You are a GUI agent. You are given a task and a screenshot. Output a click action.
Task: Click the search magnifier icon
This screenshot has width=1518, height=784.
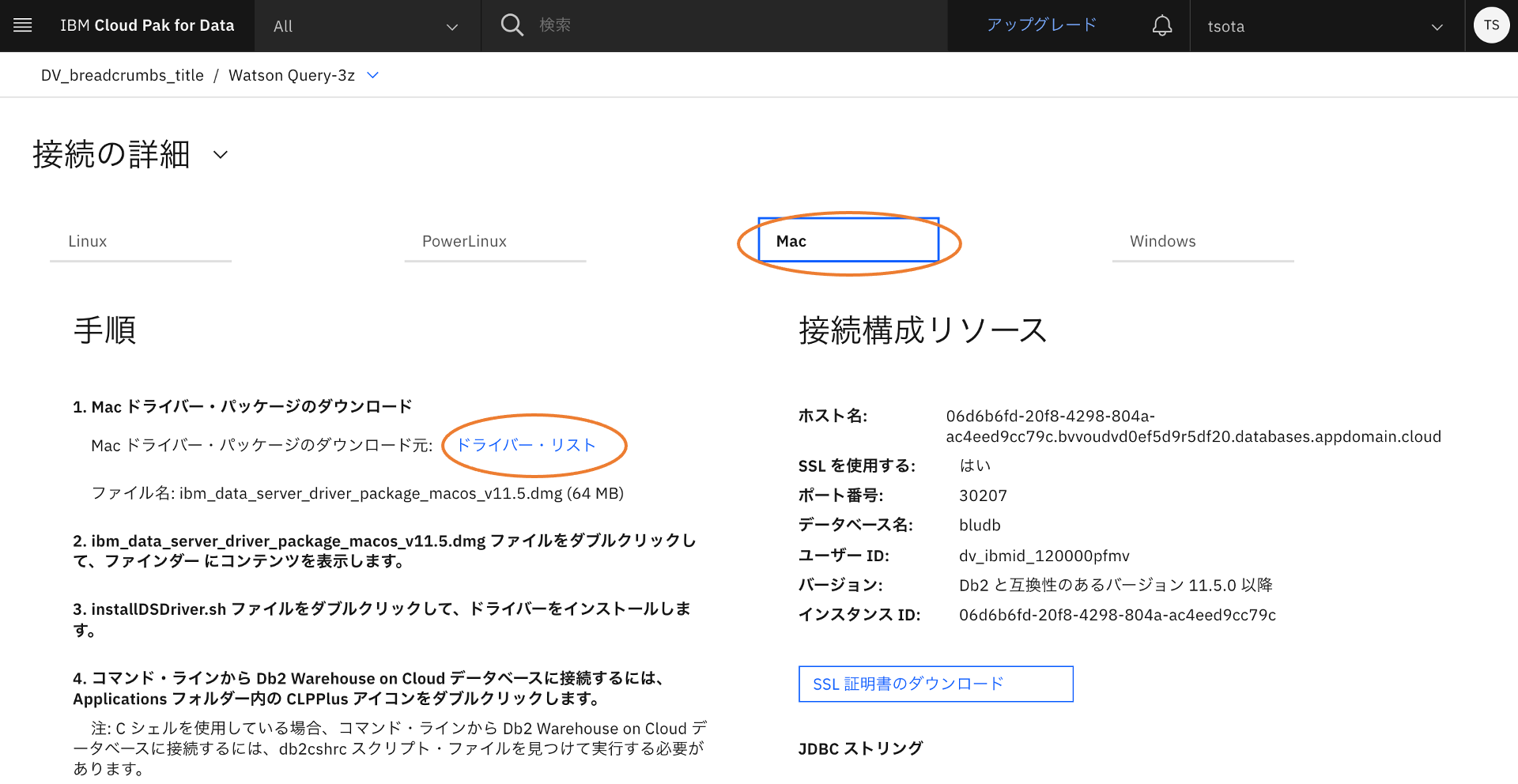pos(512,25)
